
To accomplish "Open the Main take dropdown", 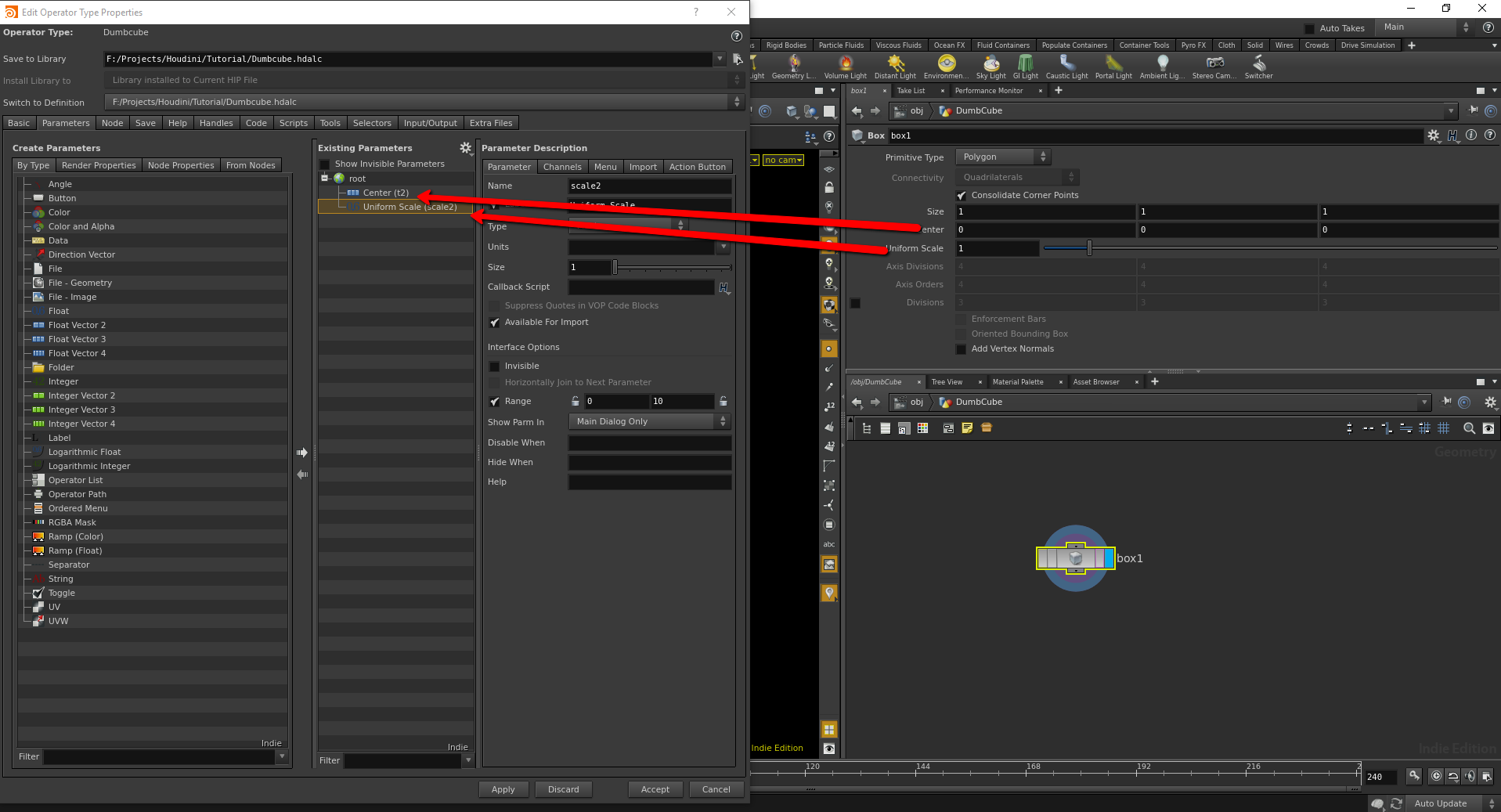I will pos(1425,27).
